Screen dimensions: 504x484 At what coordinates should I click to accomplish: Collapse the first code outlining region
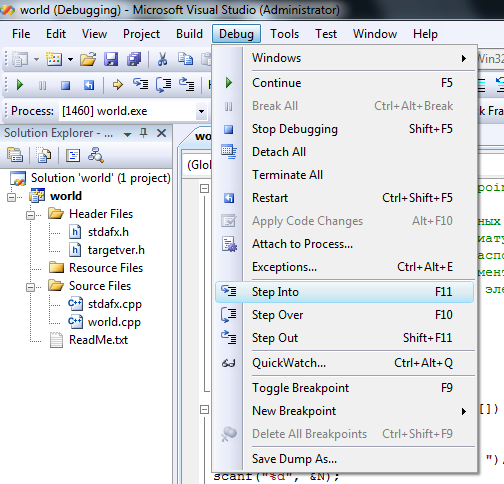[204, 189]
